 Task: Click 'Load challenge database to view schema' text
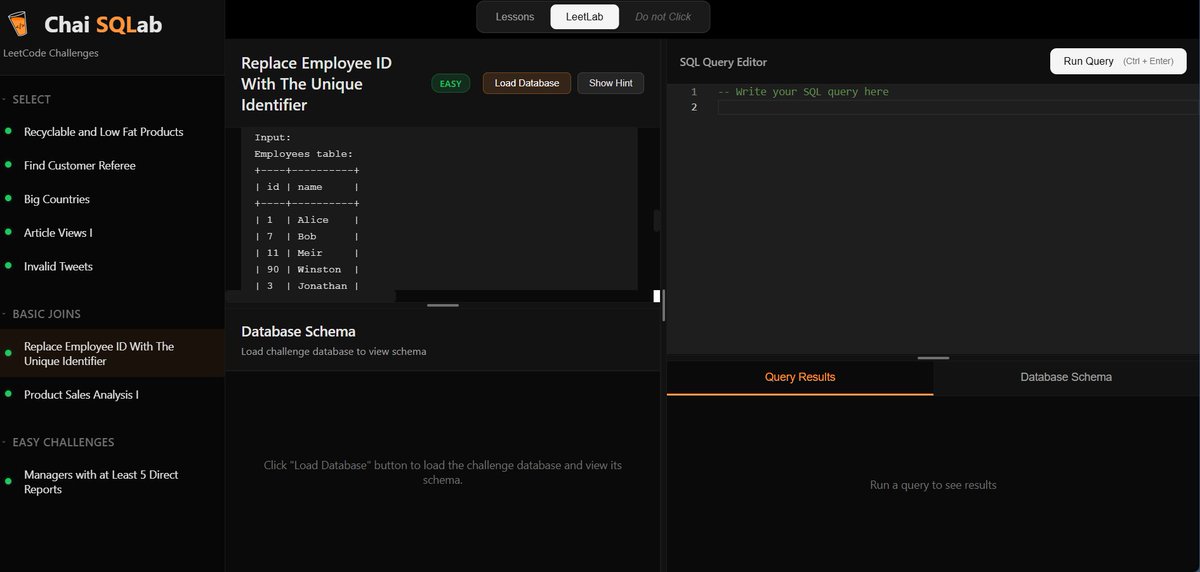click(x=334, y=352)
